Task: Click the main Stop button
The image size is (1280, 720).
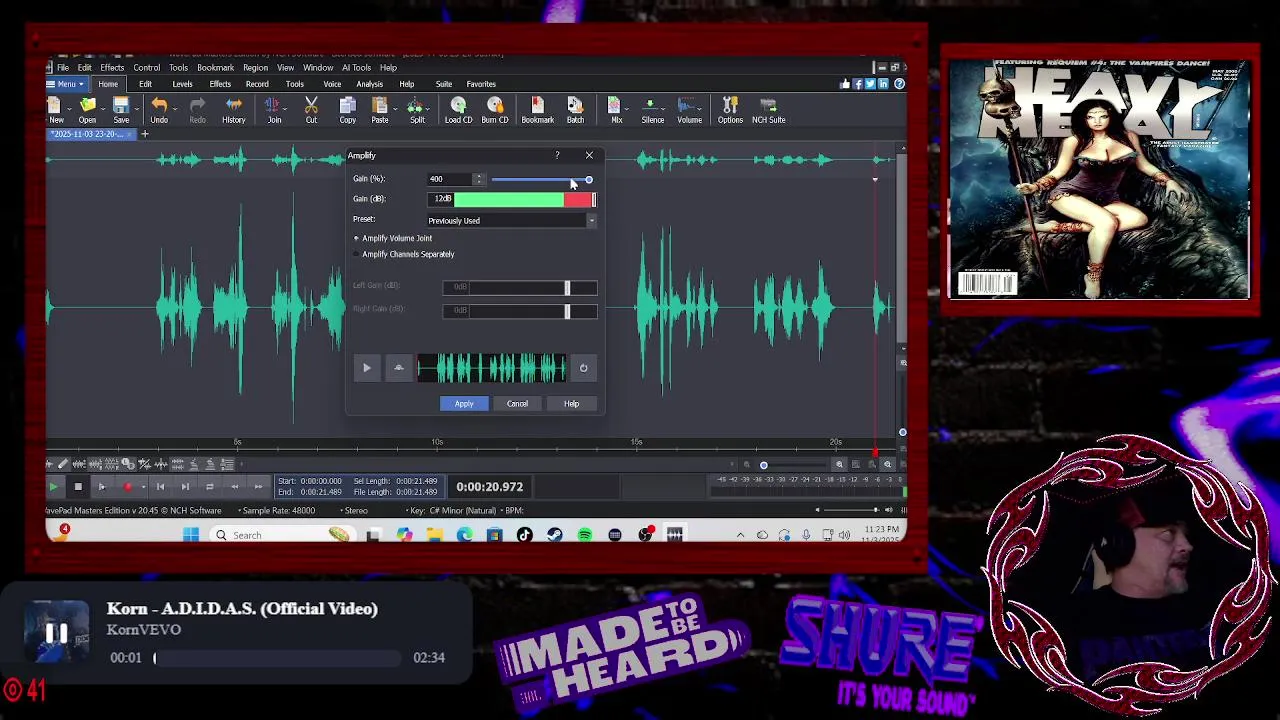Action: [x=77, y=487]
